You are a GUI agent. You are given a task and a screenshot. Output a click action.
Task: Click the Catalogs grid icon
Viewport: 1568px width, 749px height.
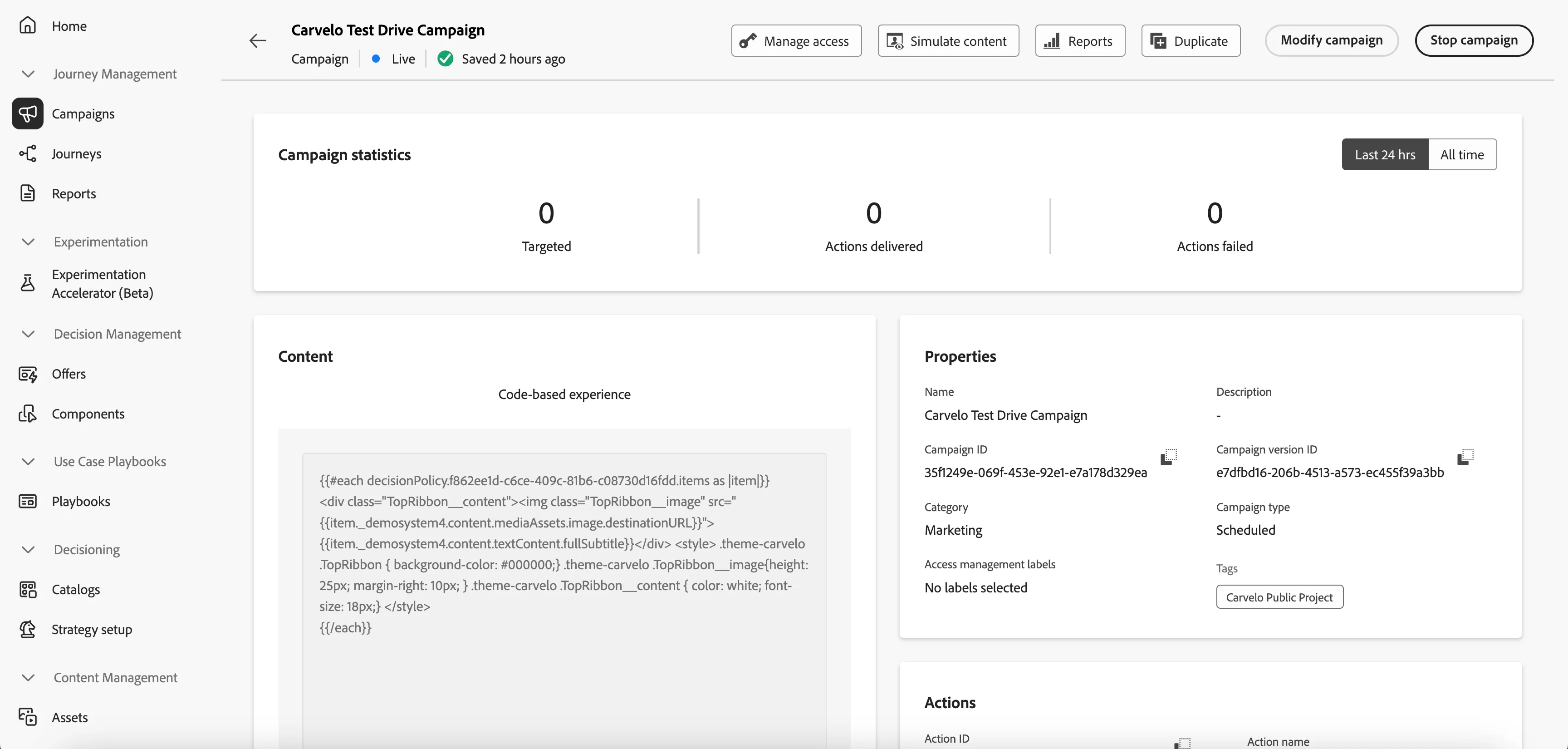(27, 590)
